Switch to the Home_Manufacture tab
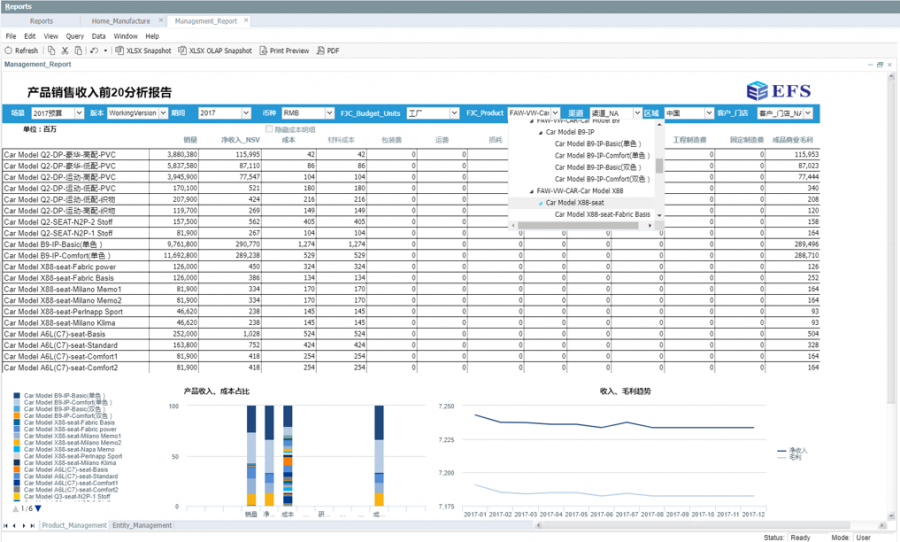 pyautogui.click(x=121, y=21)
